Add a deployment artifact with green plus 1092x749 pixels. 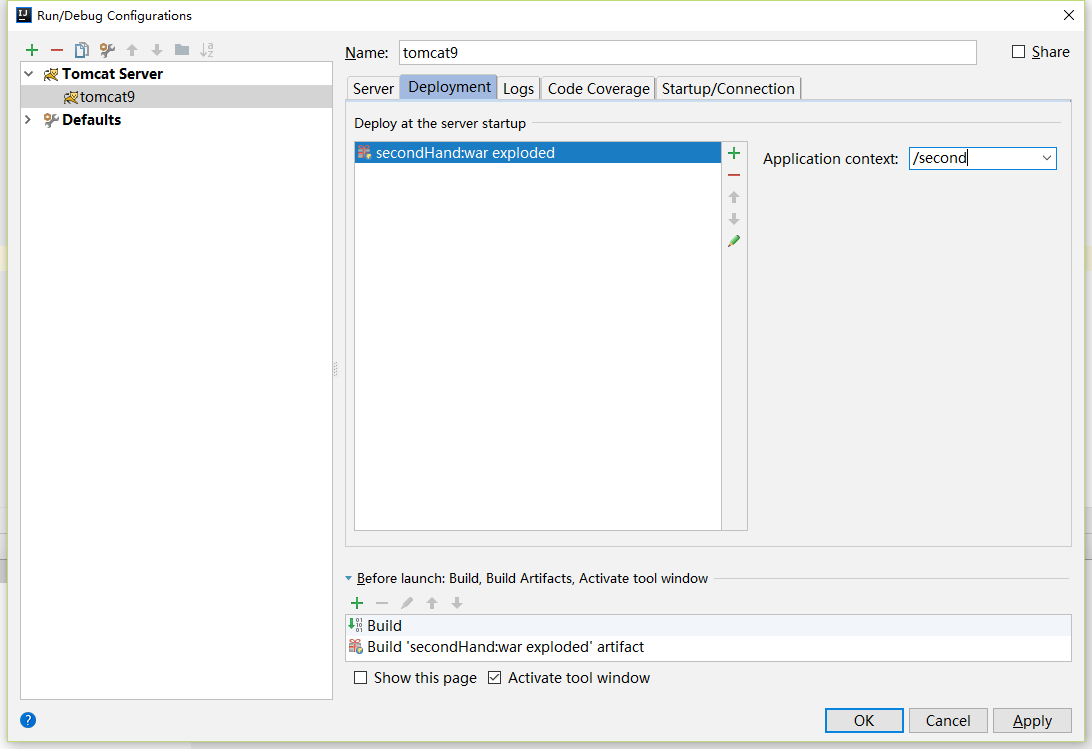coord(734,153)
